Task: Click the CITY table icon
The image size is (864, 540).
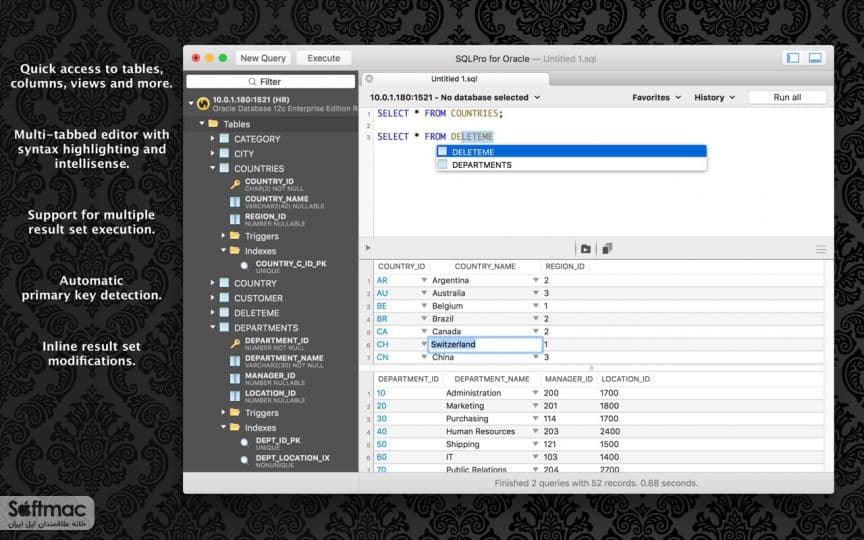Action: pos(224,153)
